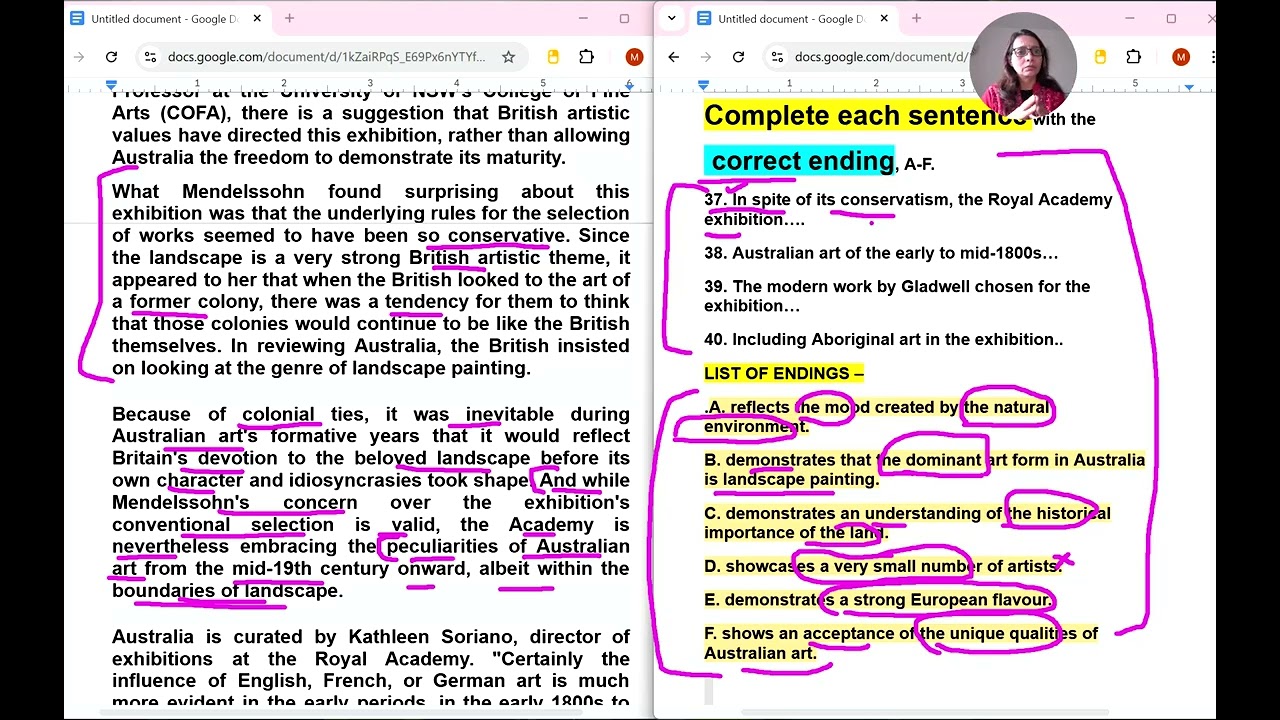Click the forward arrow in the left window
This screenshot has height=720, width=1280.
coord(79,57)
